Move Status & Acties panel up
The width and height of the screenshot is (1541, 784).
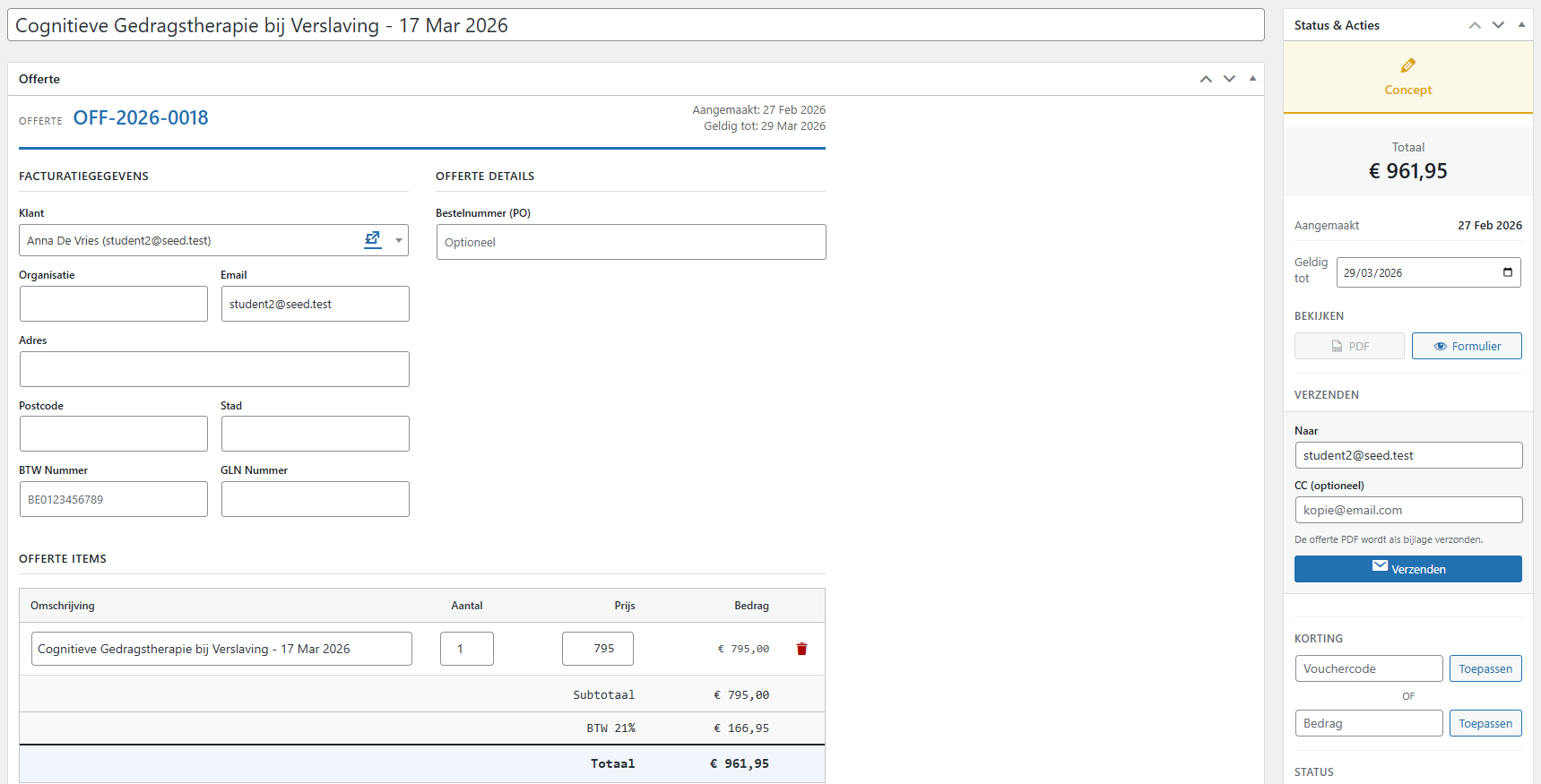click(x=1475, y=25)
